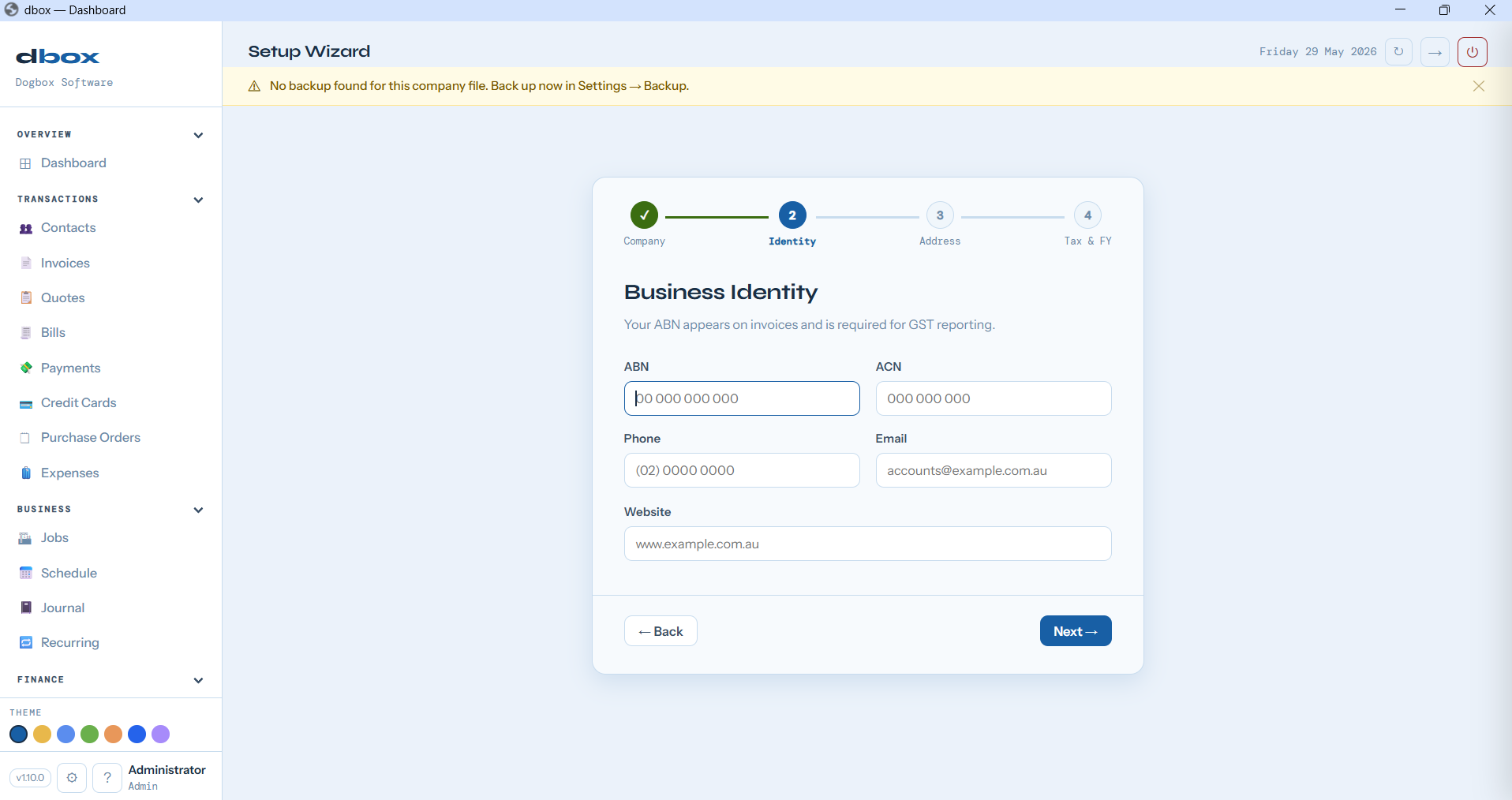Click the dbox logo
The width and height of the screenshot is (1512, 800).
click(58, 57)
